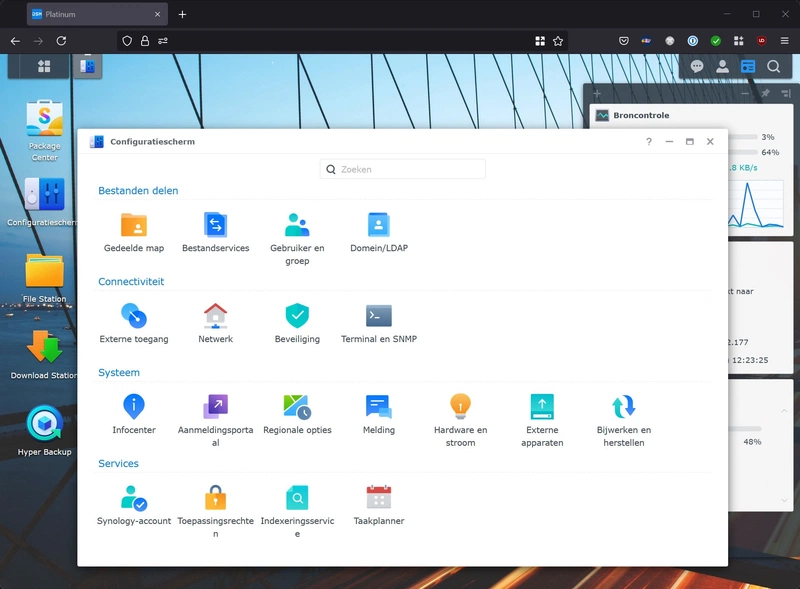Open Hardware en stroom settings
Viewport: 800px width, 589px height.
[x=460, y=404]
